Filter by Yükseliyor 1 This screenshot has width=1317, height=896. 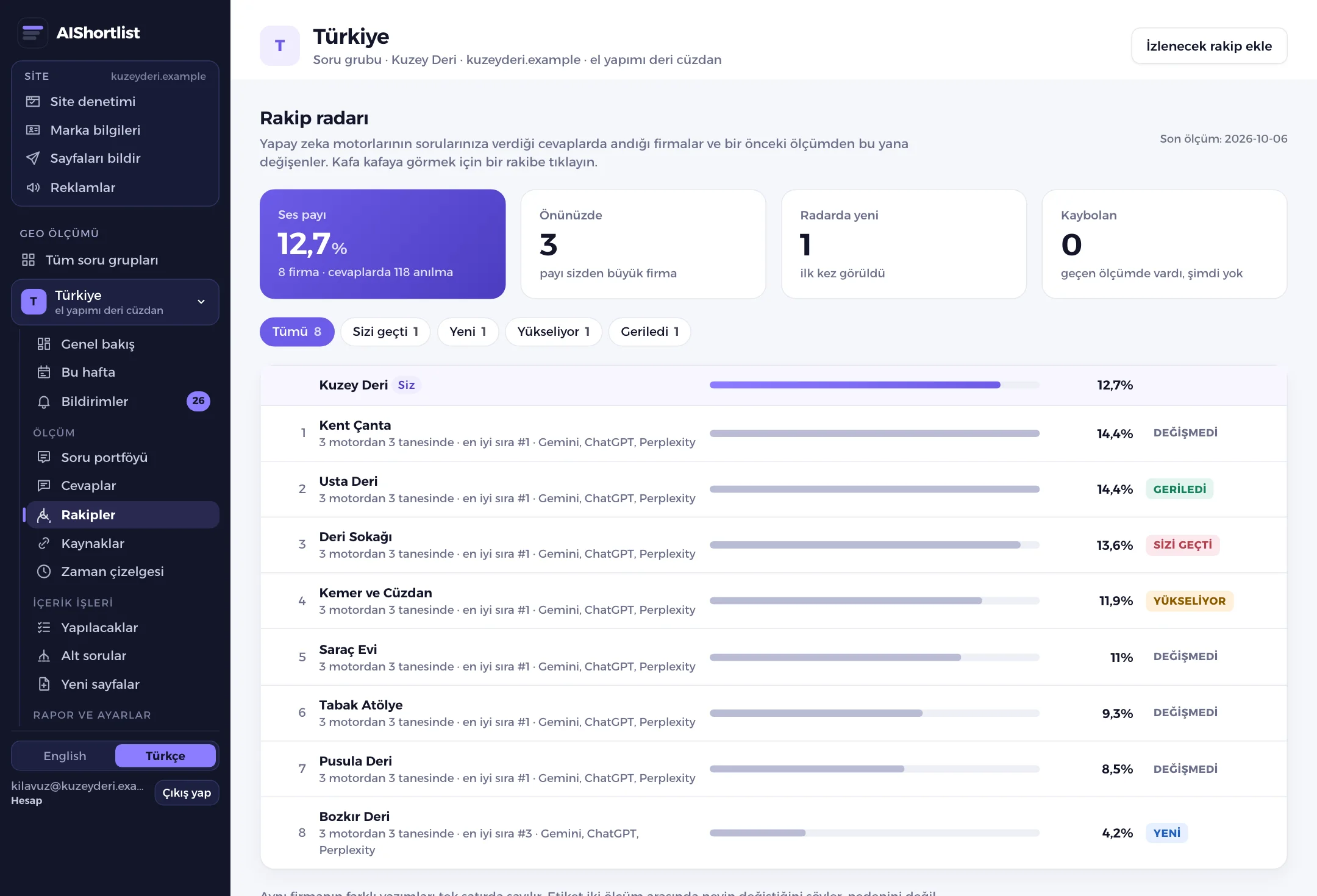pyautogui.click(x=554, y=332)
